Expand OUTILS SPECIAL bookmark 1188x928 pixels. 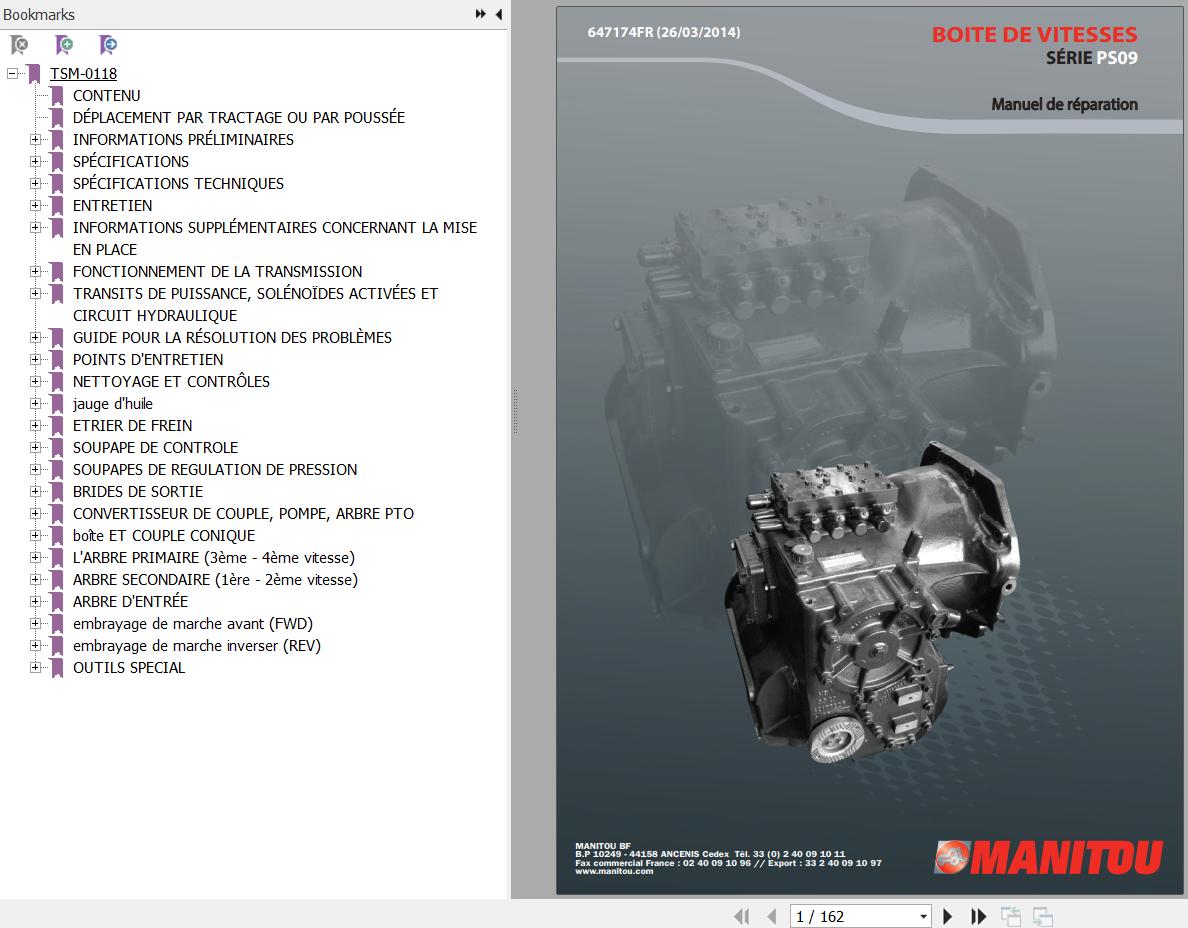pos(35,667)
